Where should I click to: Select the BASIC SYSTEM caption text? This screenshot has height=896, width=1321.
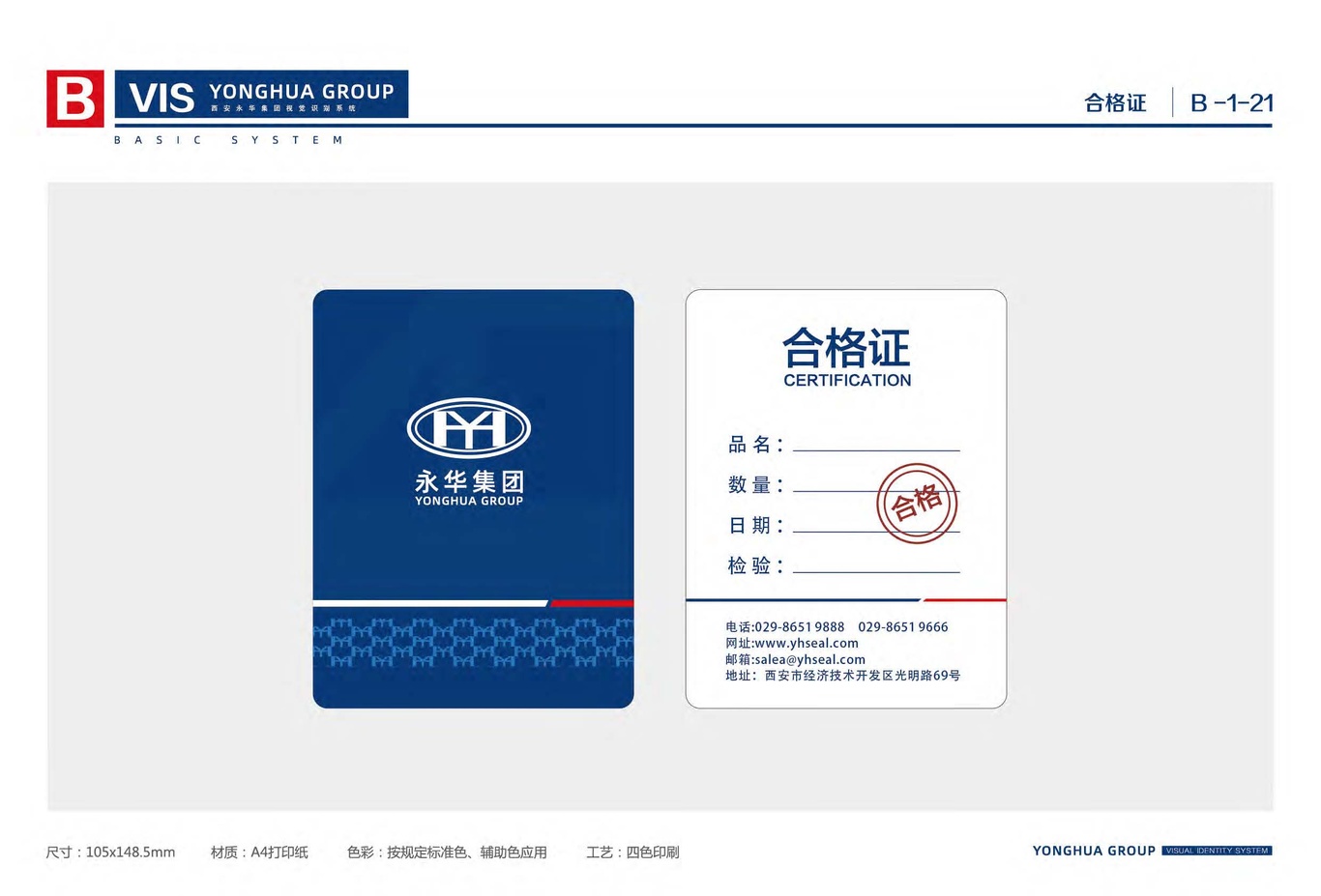tap(228, 140)
